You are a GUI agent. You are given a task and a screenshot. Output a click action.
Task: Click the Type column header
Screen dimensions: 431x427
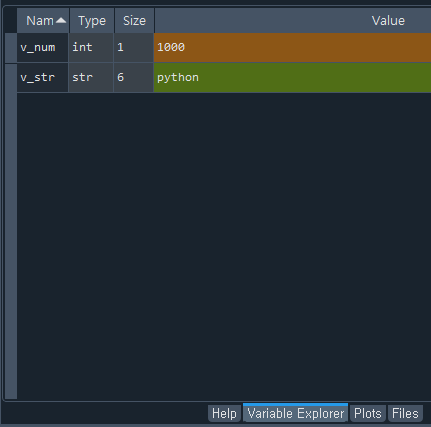(x=92, y=21)
